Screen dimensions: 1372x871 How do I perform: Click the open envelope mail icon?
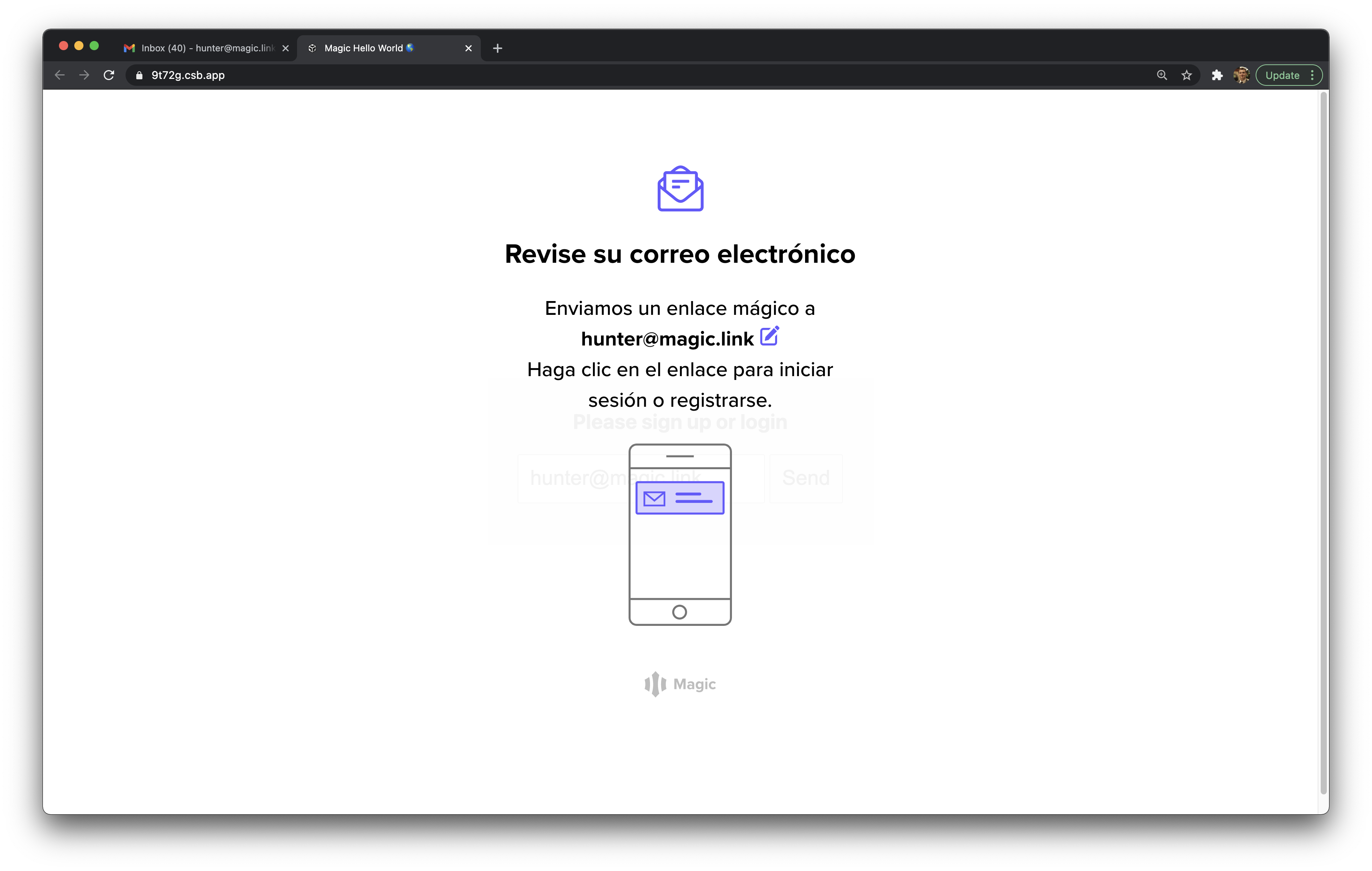(680, 189)
